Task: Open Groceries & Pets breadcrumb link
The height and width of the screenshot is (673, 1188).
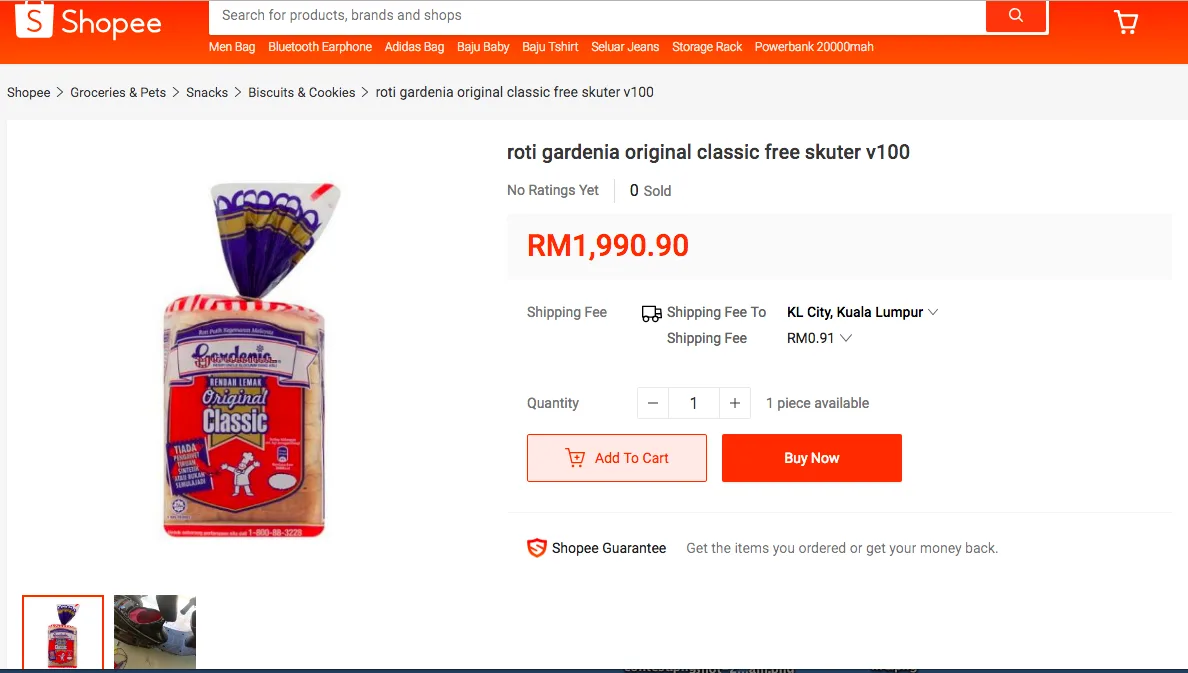Action: click(x=118, y=92)
